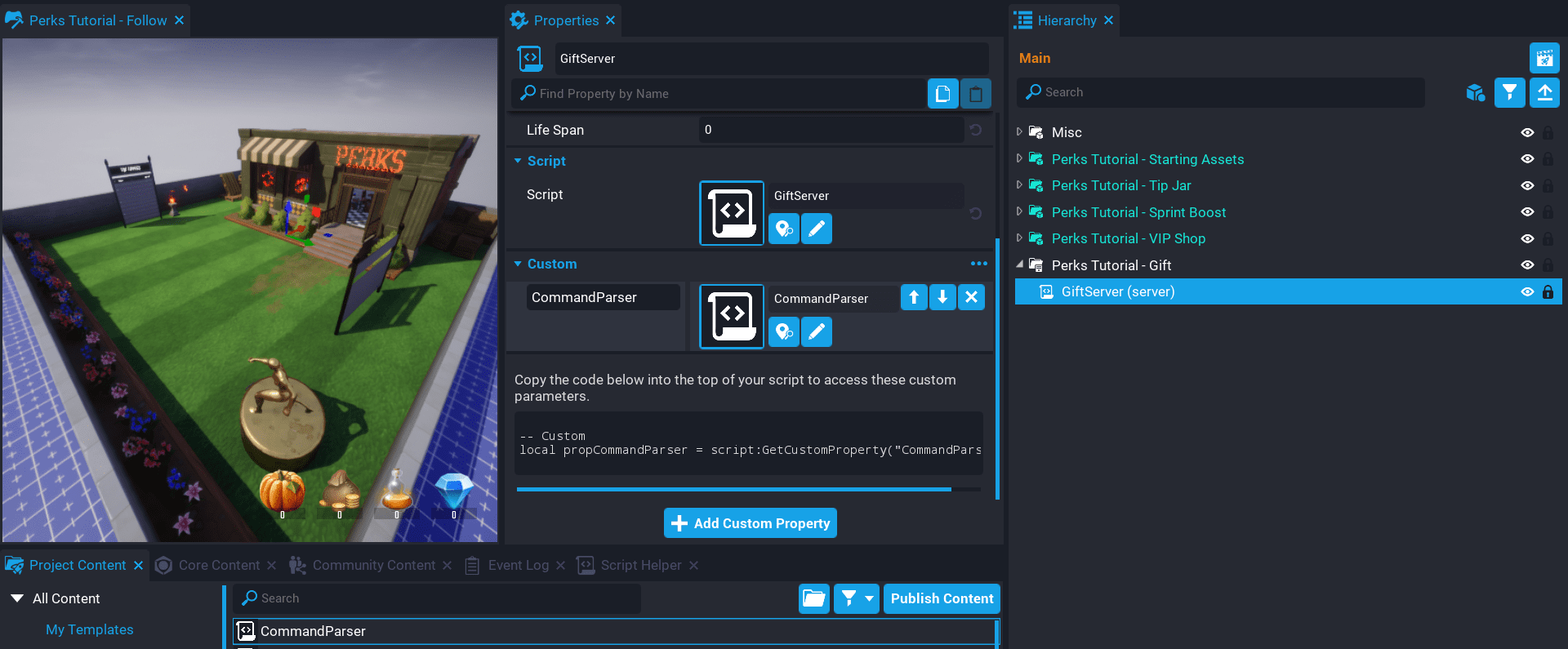Viewport: 1568px width, 649px height.
Task: Edit the GiftServer script with pencil icon
Action: pos(816,229)
